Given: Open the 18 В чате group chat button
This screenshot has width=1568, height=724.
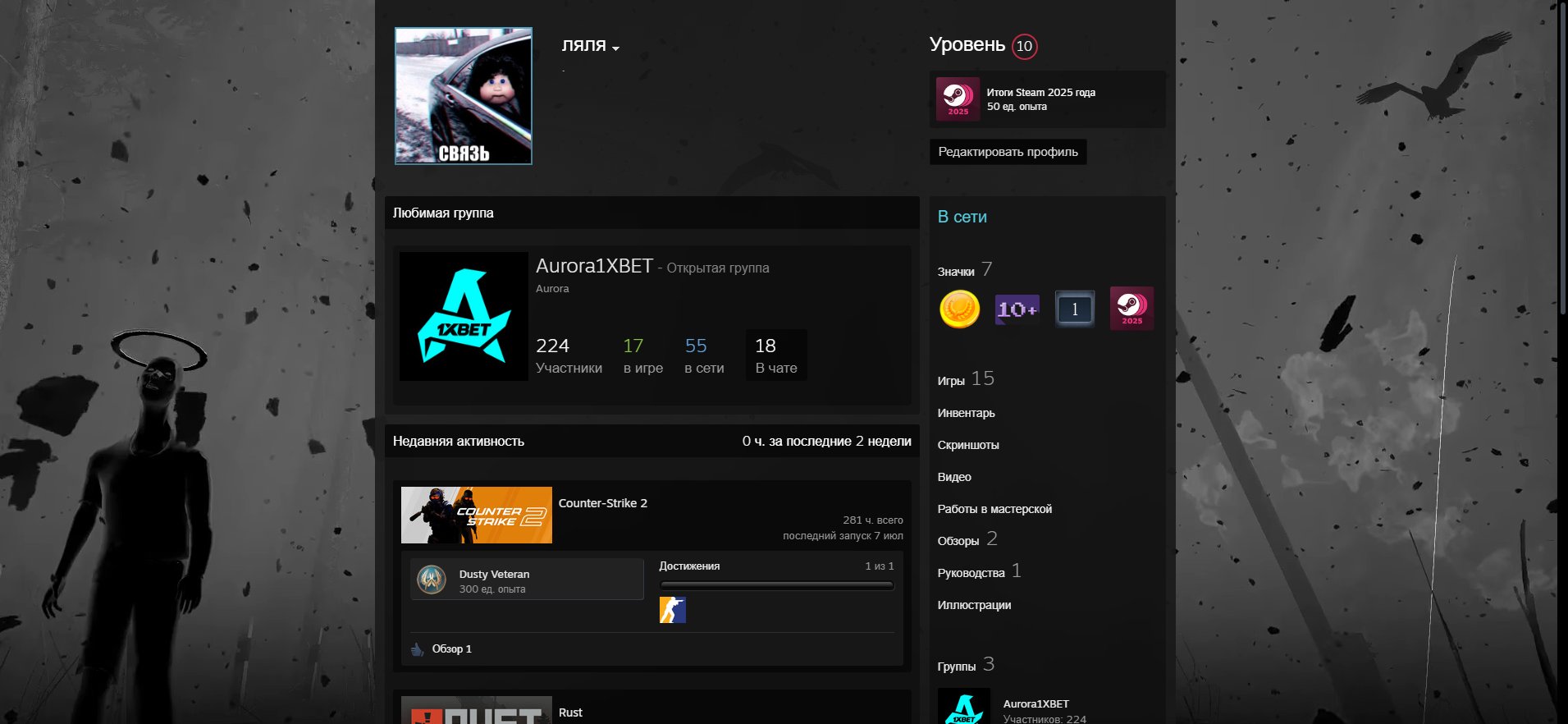Looking at the screenshot, I should tap(776, 355).
